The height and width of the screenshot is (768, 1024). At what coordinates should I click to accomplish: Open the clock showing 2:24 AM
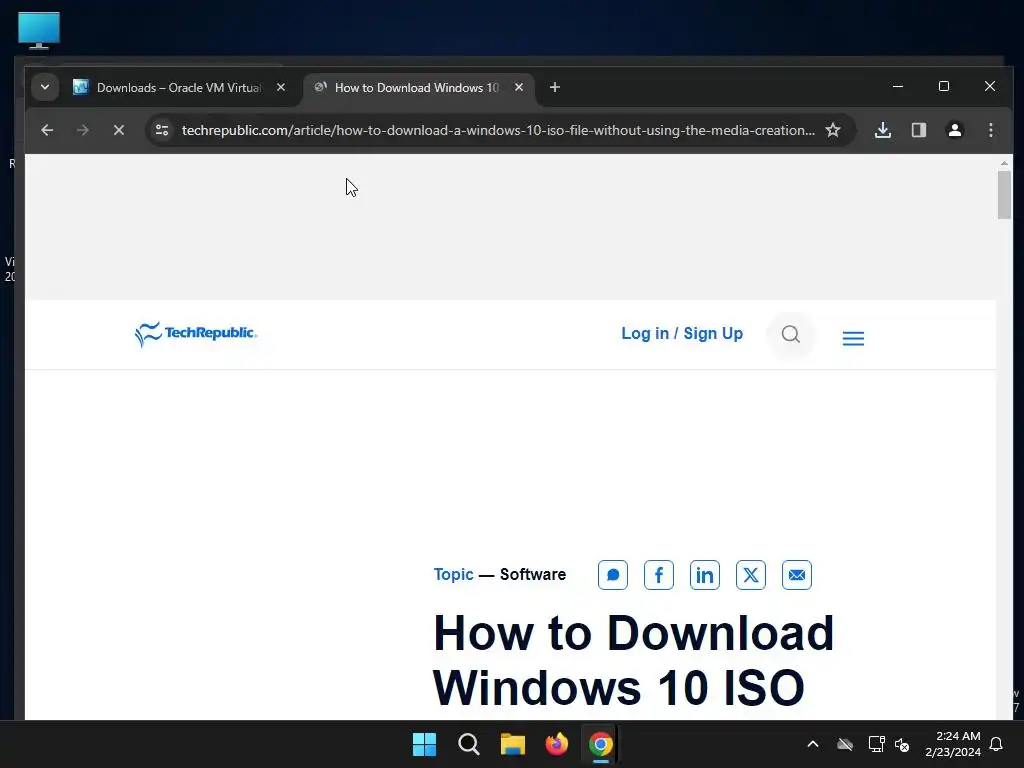point(953,744)
